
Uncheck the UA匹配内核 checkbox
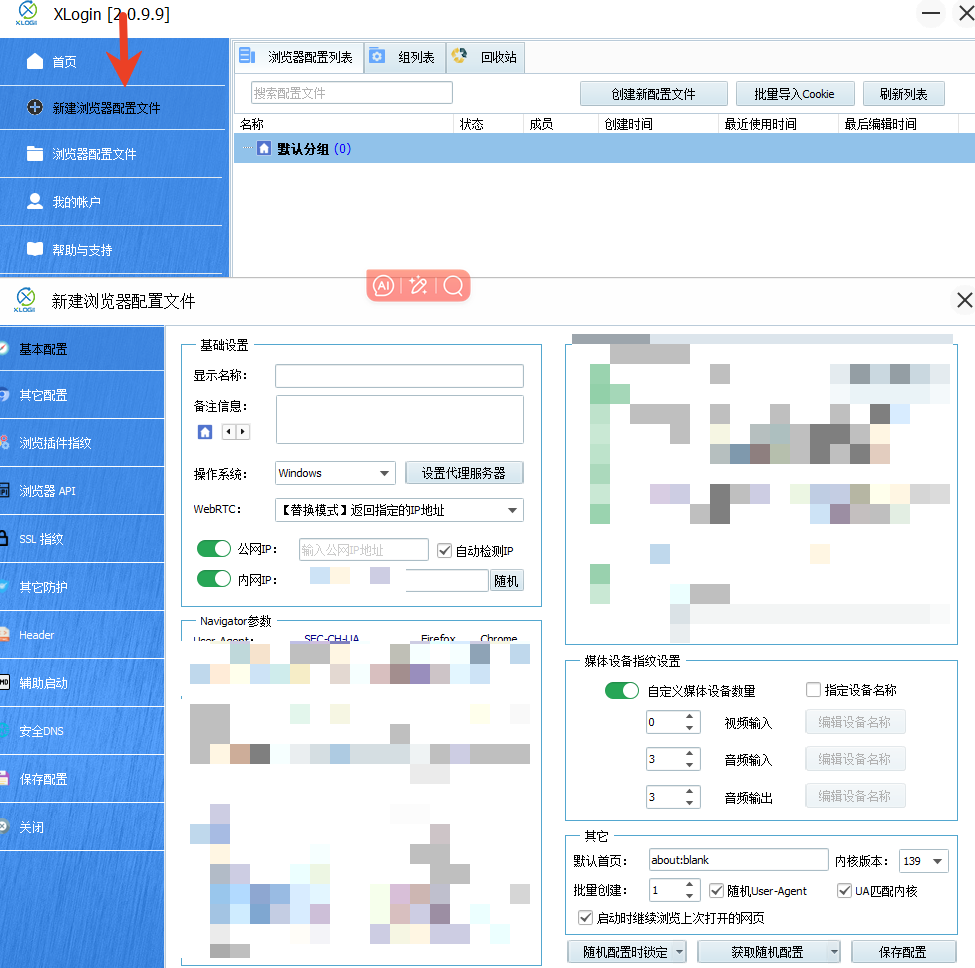tap(844, 890)
